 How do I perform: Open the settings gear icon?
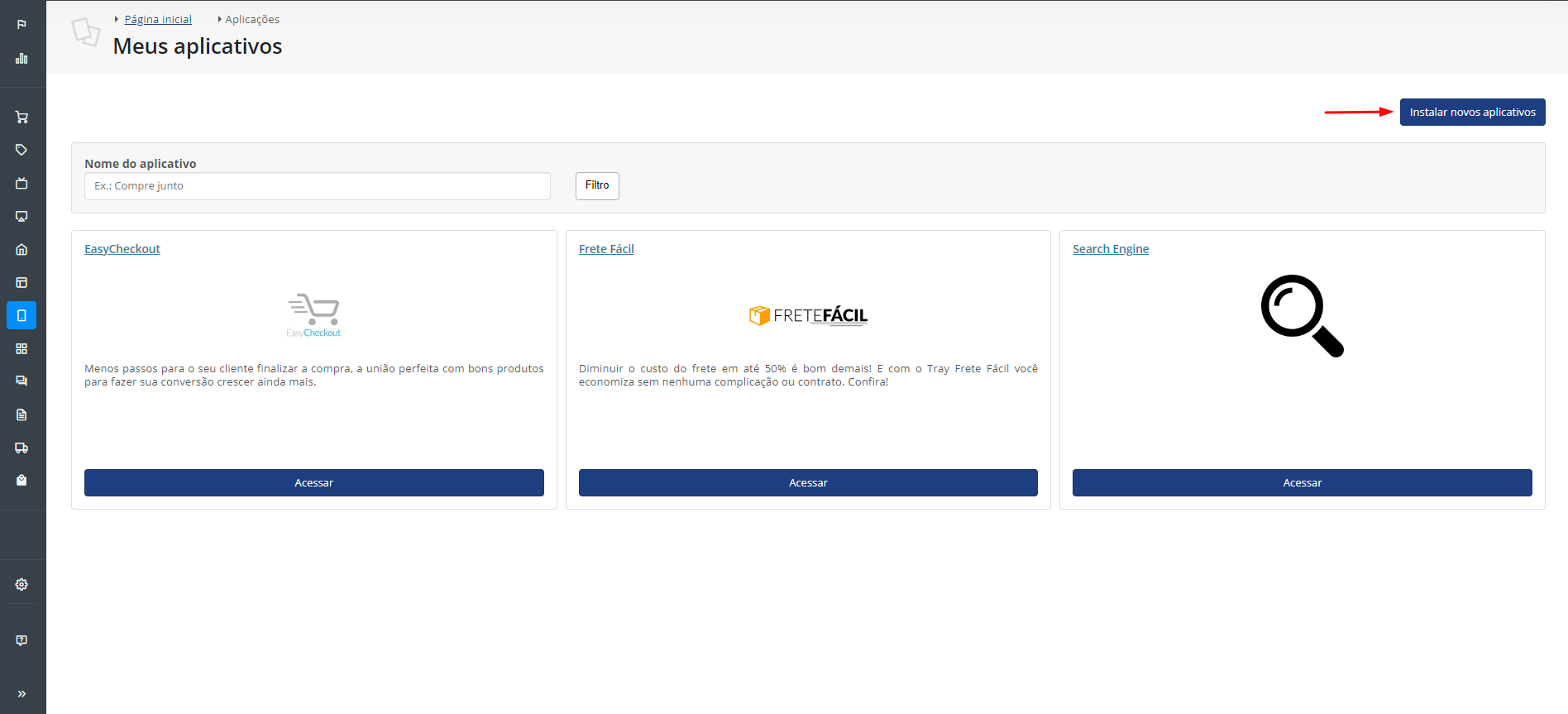coord(22,584)
